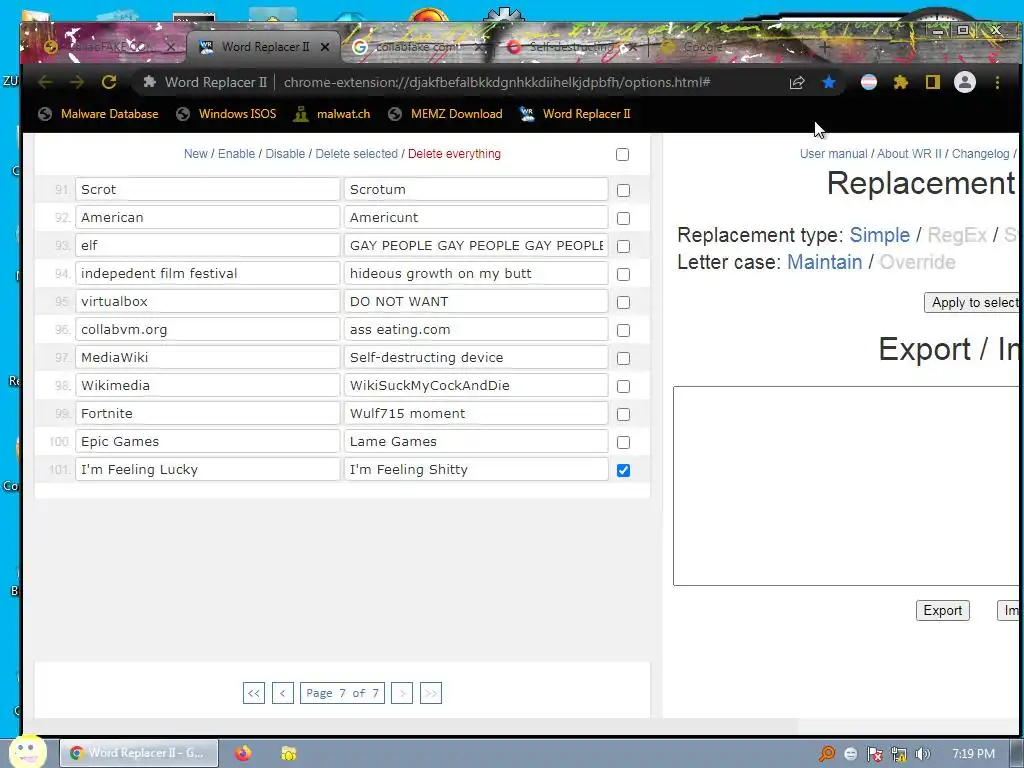Open the file explorer taskbar icon
1024x768 pixels.
pos(289,753)
